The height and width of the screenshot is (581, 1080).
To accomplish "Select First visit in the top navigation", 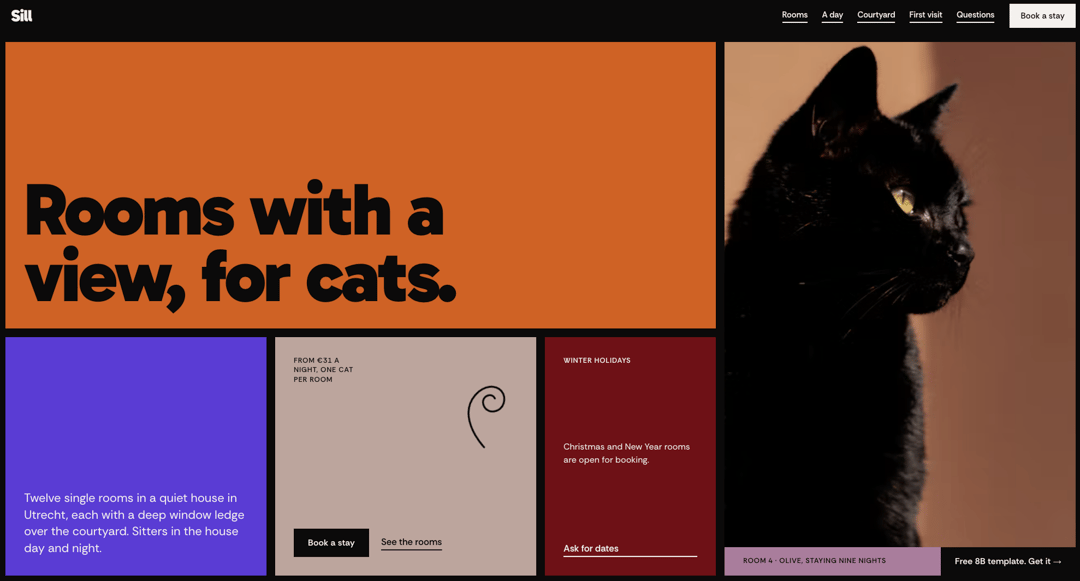I will point(926,15).
